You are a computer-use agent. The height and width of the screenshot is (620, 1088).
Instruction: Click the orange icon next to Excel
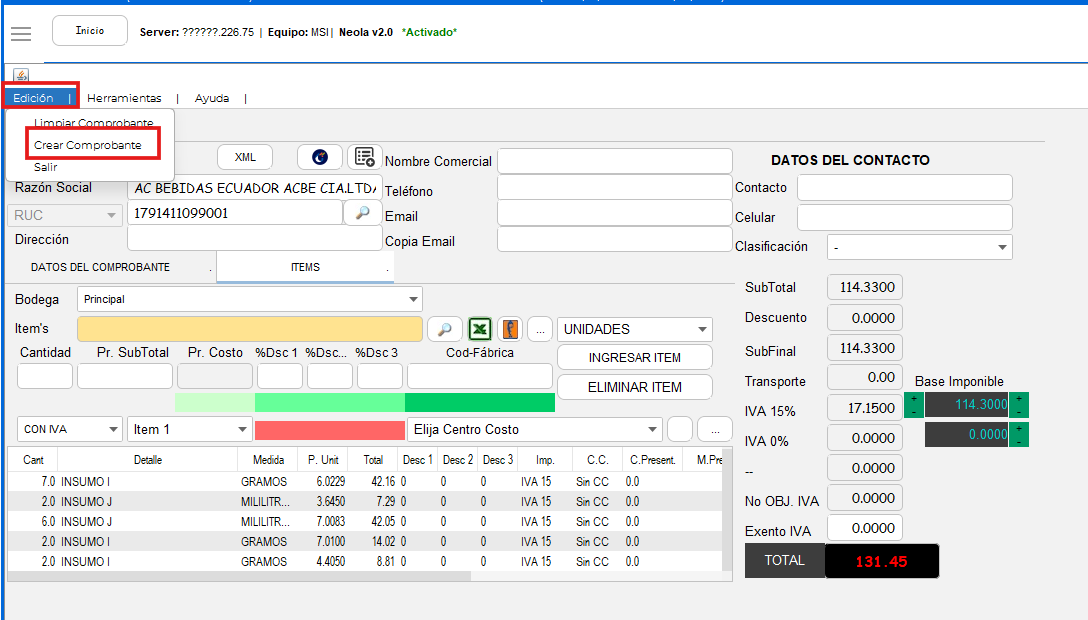pos(510,329)
